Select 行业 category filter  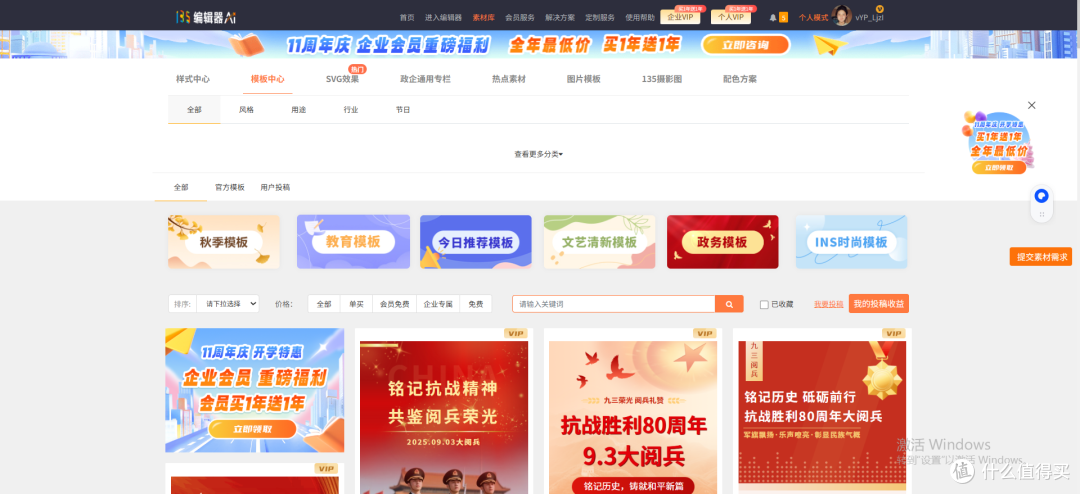[351, 110]
